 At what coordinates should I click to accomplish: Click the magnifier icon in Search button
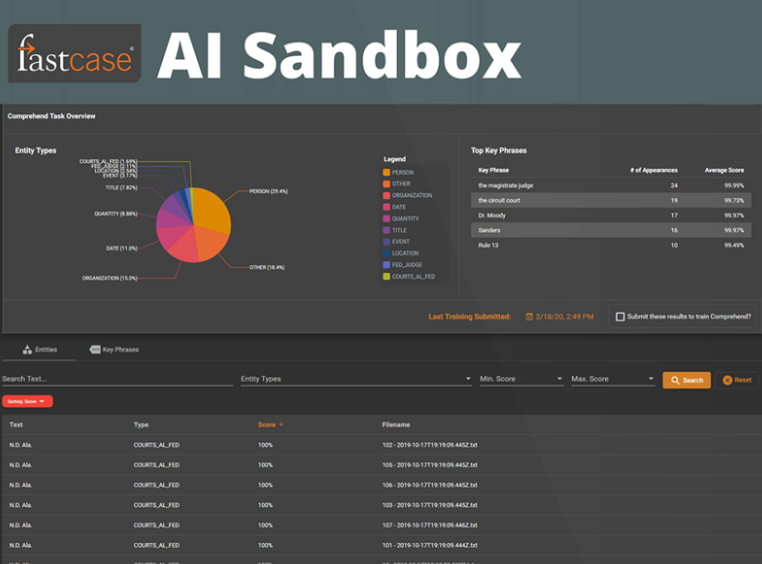point(675,380)
